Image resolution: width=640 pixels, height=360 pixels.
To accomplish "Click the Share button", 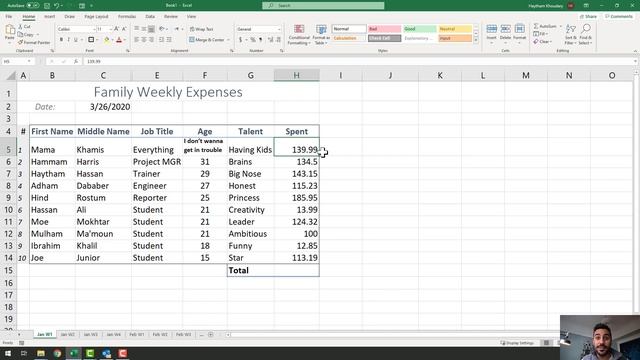I will coord(588,16).
